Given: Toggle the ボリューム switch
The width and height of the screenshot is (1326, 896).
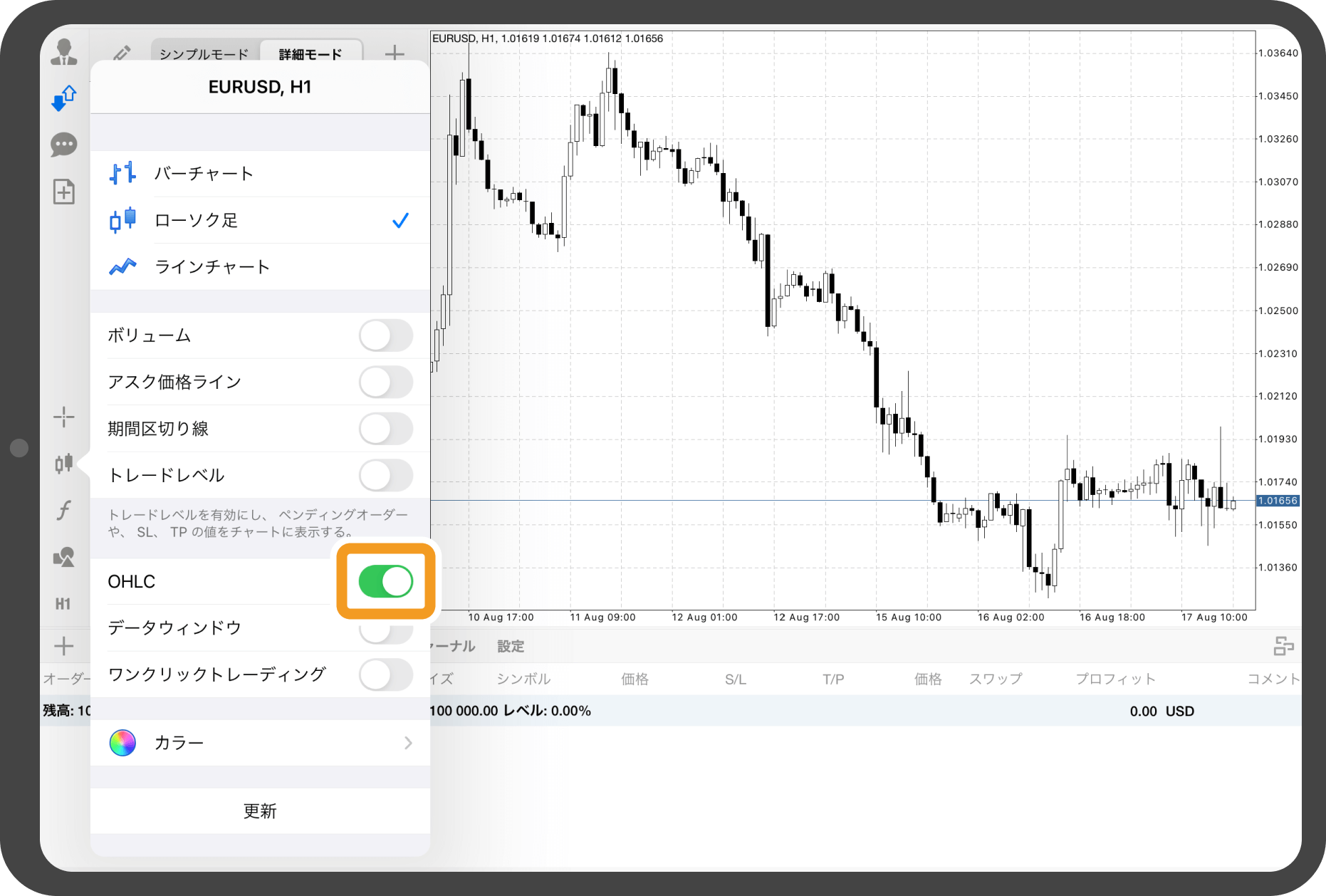Looking at the screenshot, I should click(x=386, y=335).
